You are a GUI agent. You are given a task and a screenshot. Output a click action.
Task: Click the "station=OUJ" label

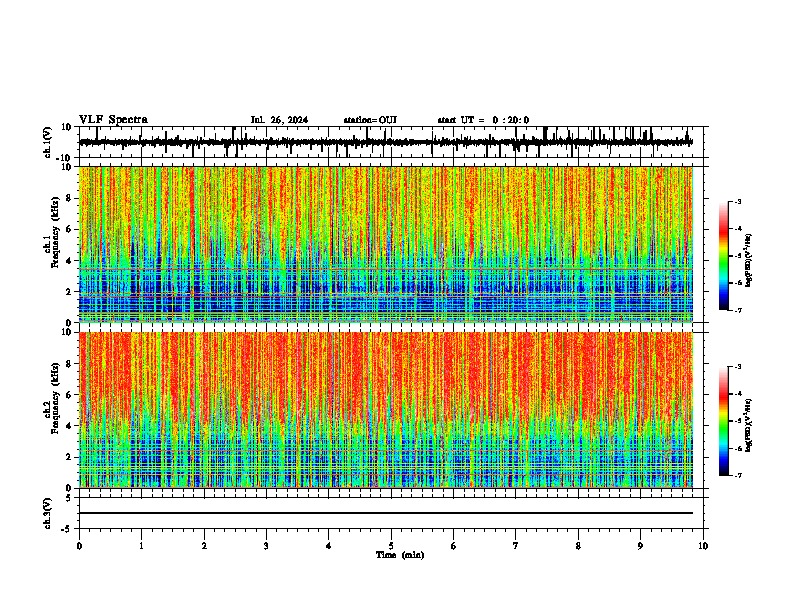click(370, 120)
